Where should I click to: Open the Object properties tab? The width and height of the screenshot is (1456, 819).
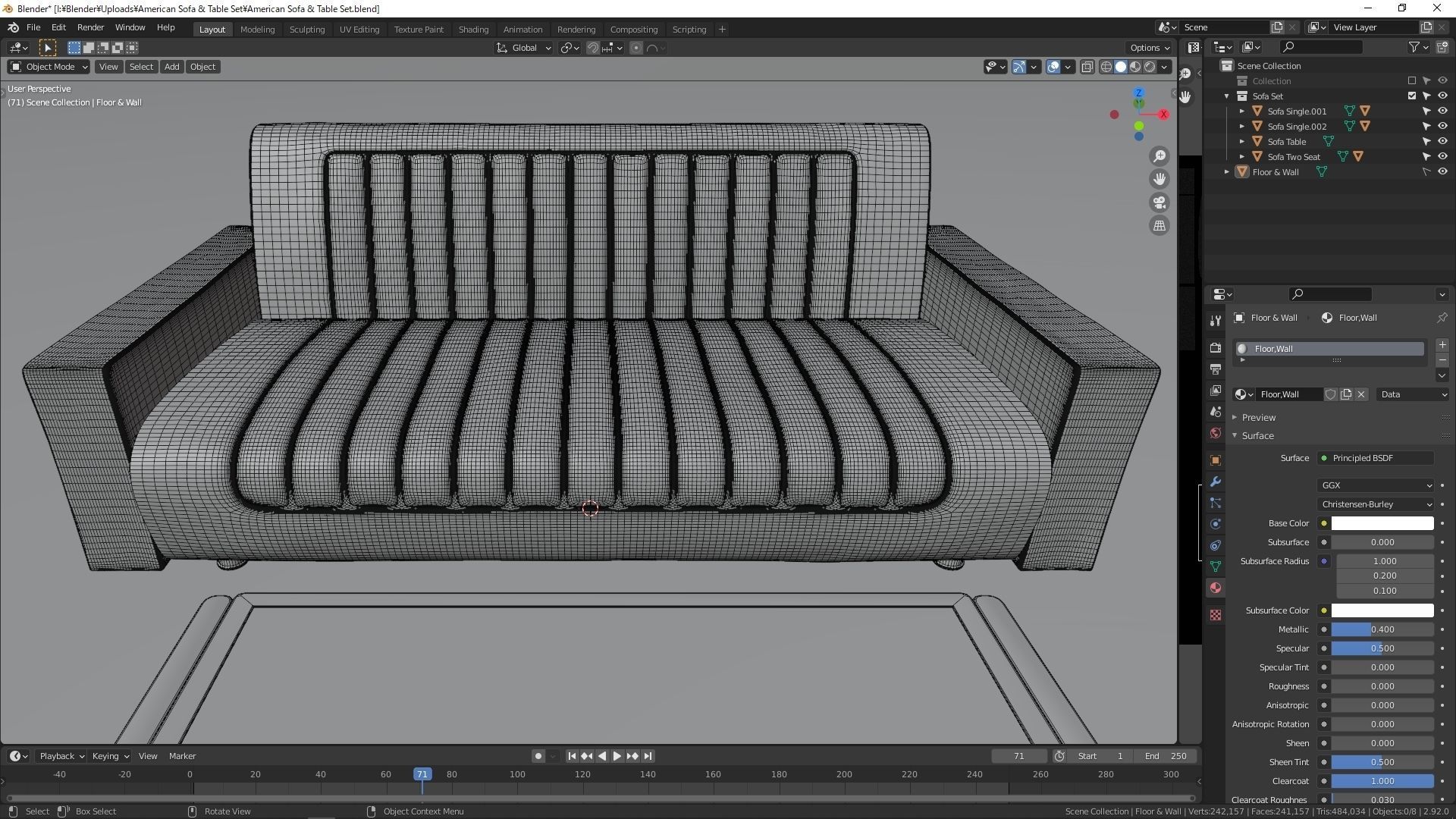coord(1216,460)
